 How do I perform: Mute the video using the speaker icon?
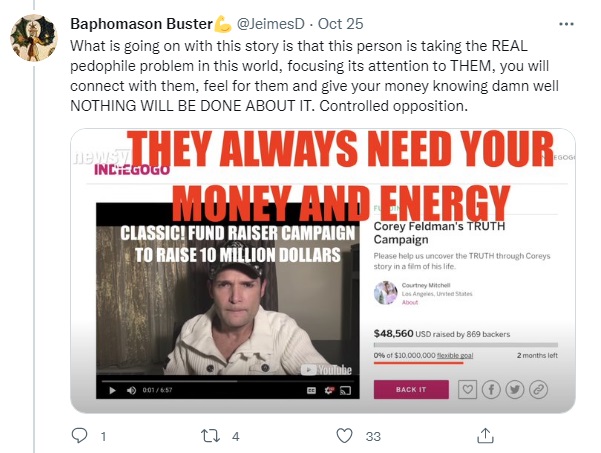[131, 391]
